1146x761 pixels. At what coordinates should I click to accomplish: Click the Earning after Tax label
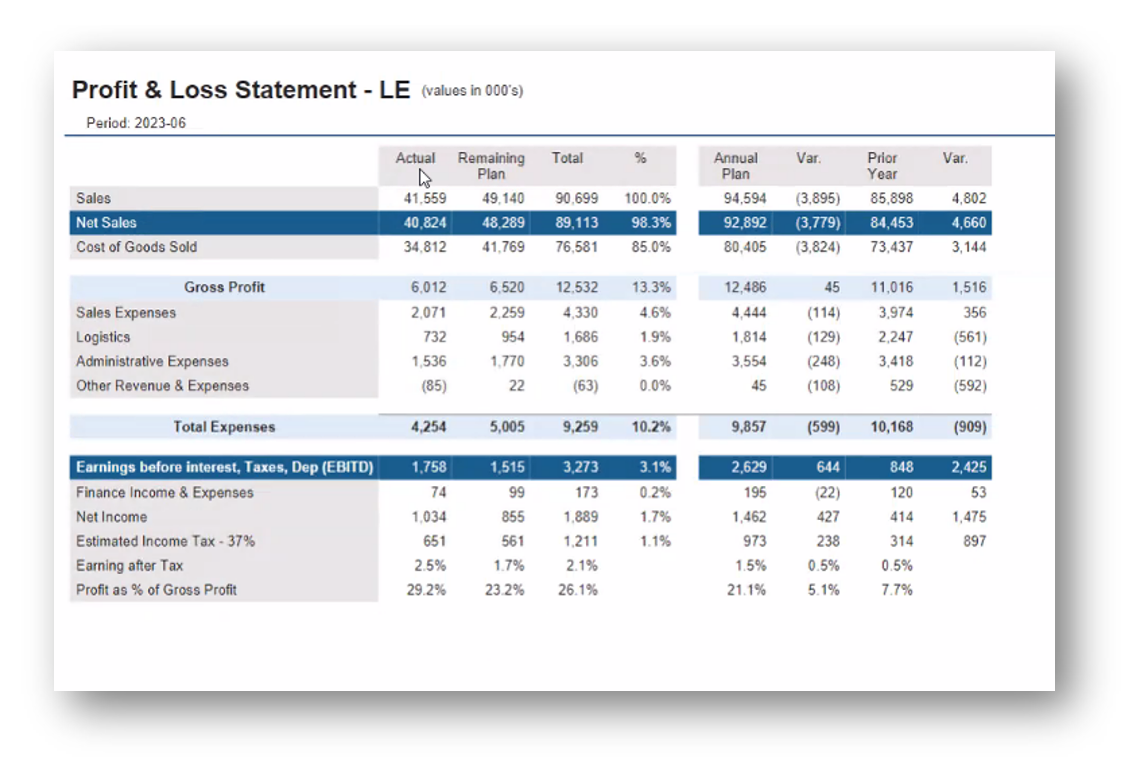pyautogui.click(x=129, y=566)
